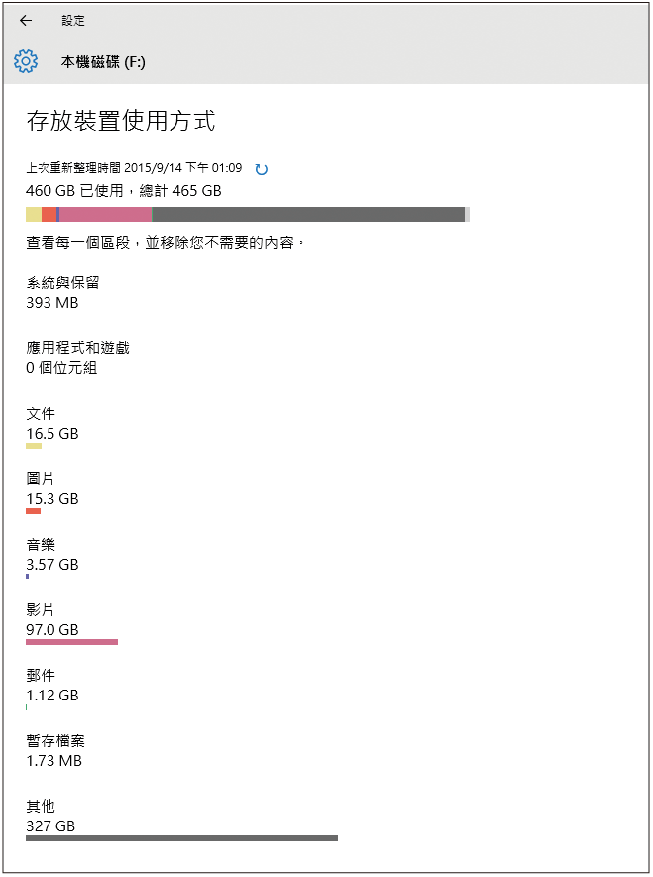Viewport: 653px width, 877px height.
Task: Open the 暫存檔案 1.73 MB category
Action: click(55, 751)
